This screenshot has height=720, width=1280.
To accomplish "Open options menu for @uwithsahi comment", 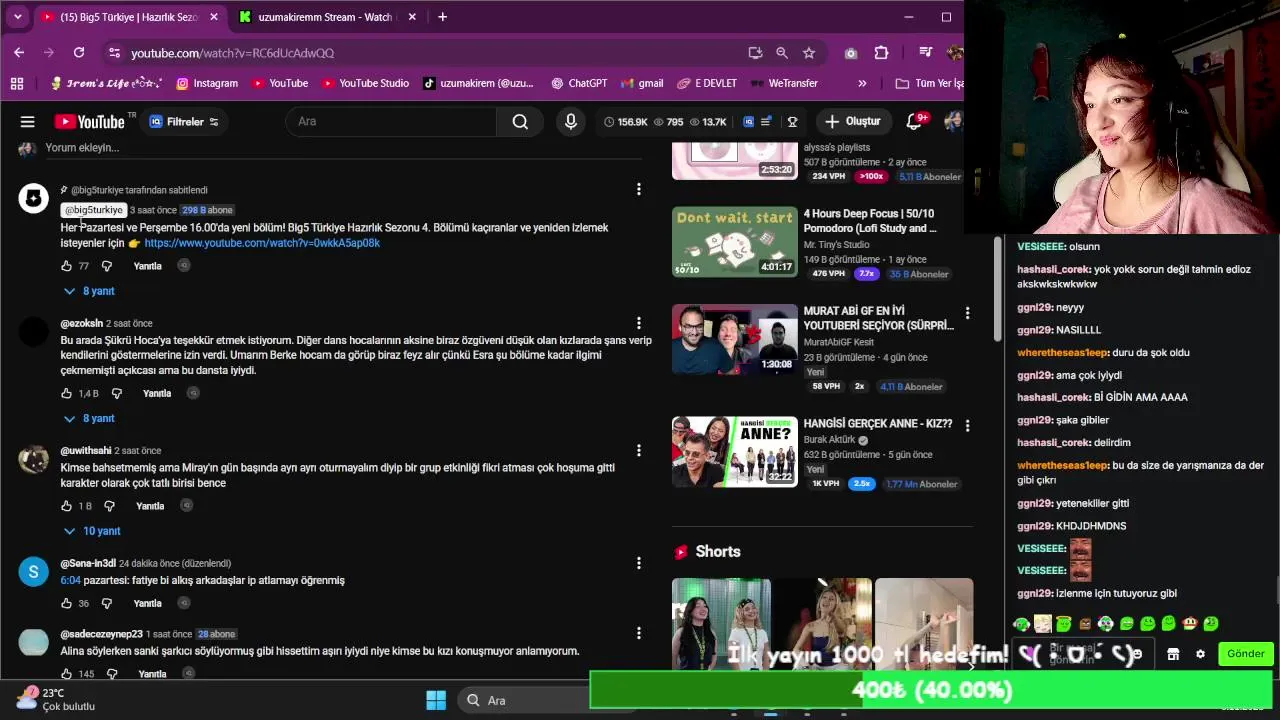I will tap(639, 450).
